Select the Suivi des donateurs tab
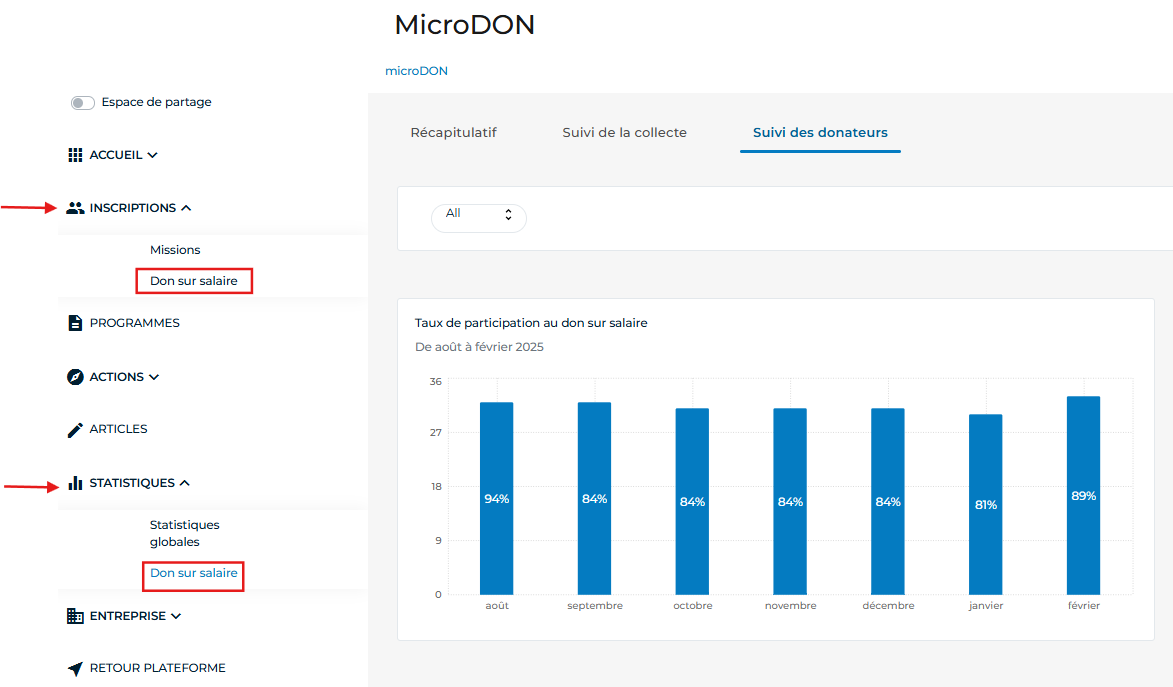The height and width of the screenshot is (687, 1173). click(820, 132)
